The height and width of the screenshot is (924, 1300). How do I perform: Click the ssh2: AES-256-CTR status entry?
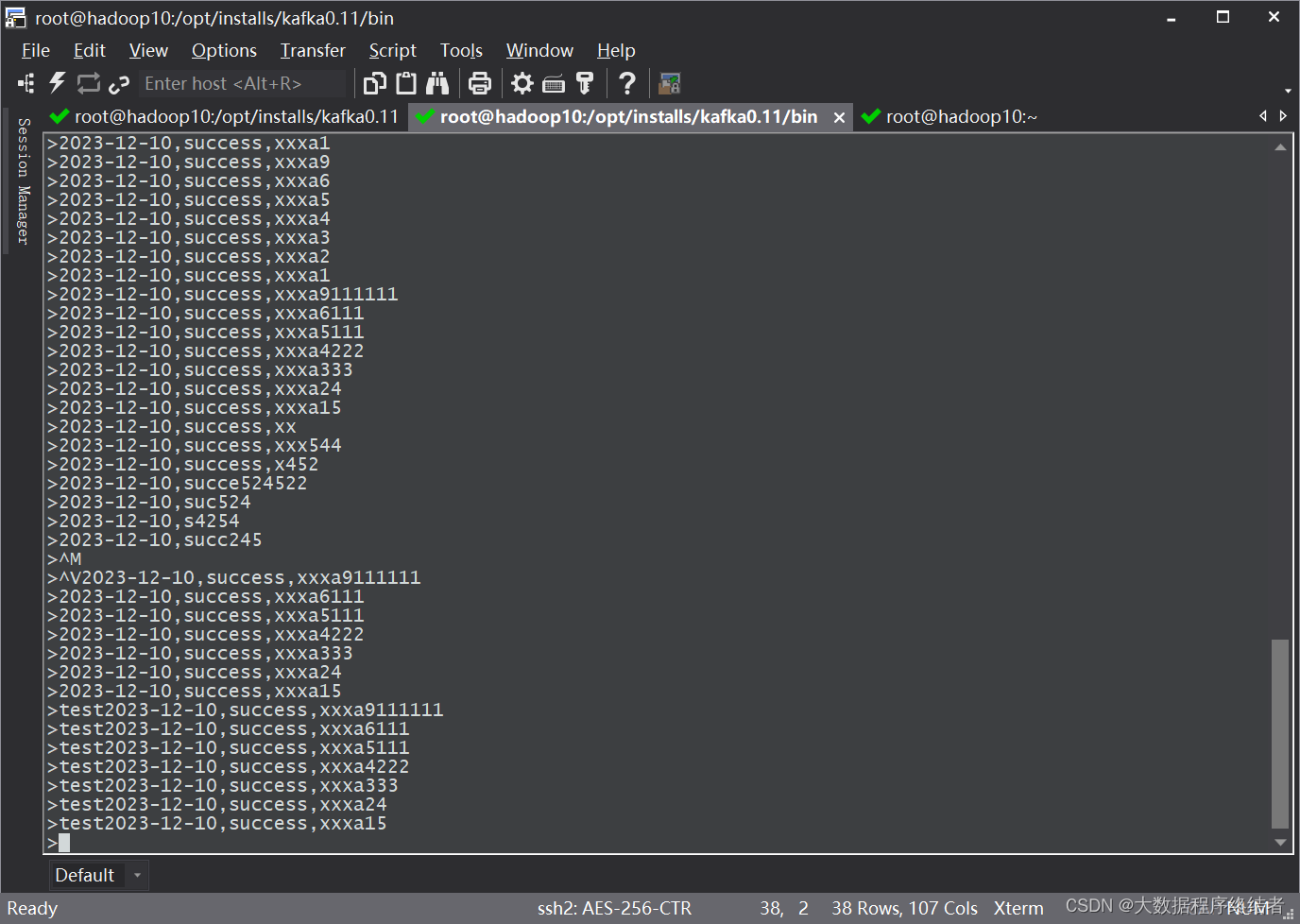point(614,908)
